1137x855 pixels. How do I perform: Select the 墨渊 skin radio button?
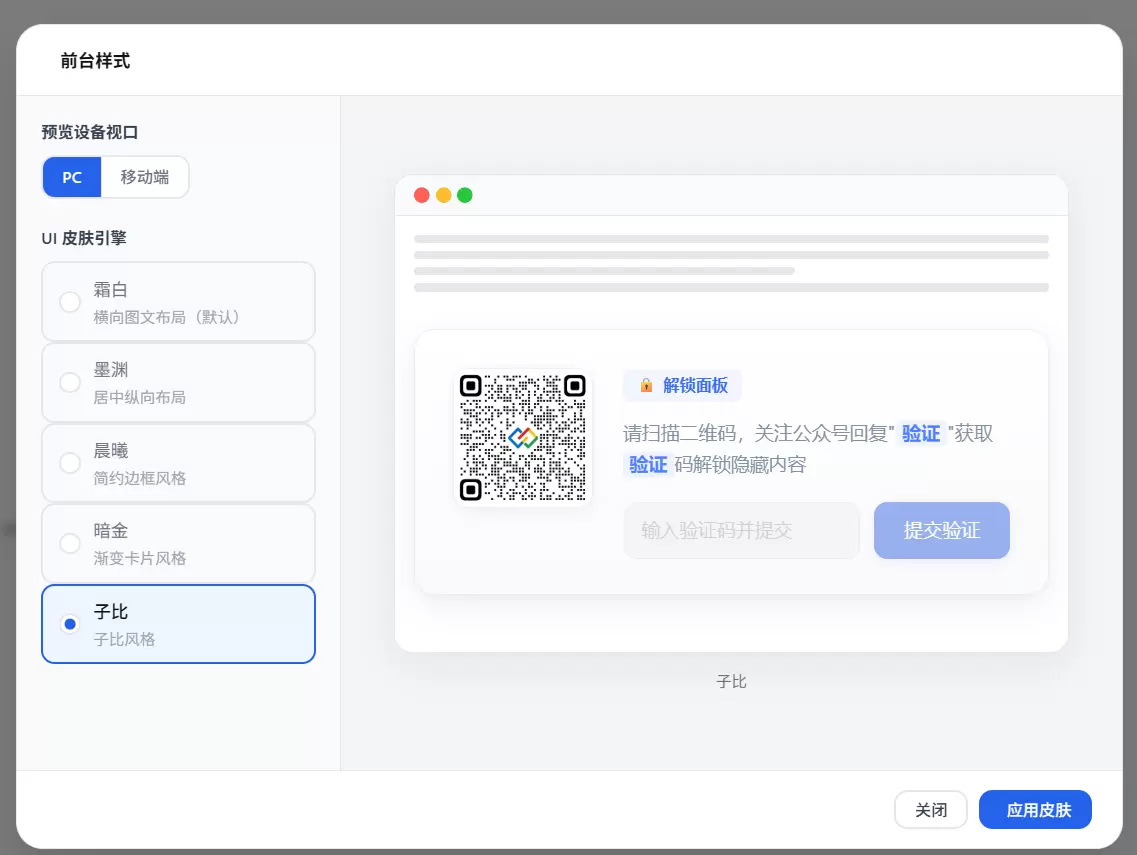click(70, 382)
